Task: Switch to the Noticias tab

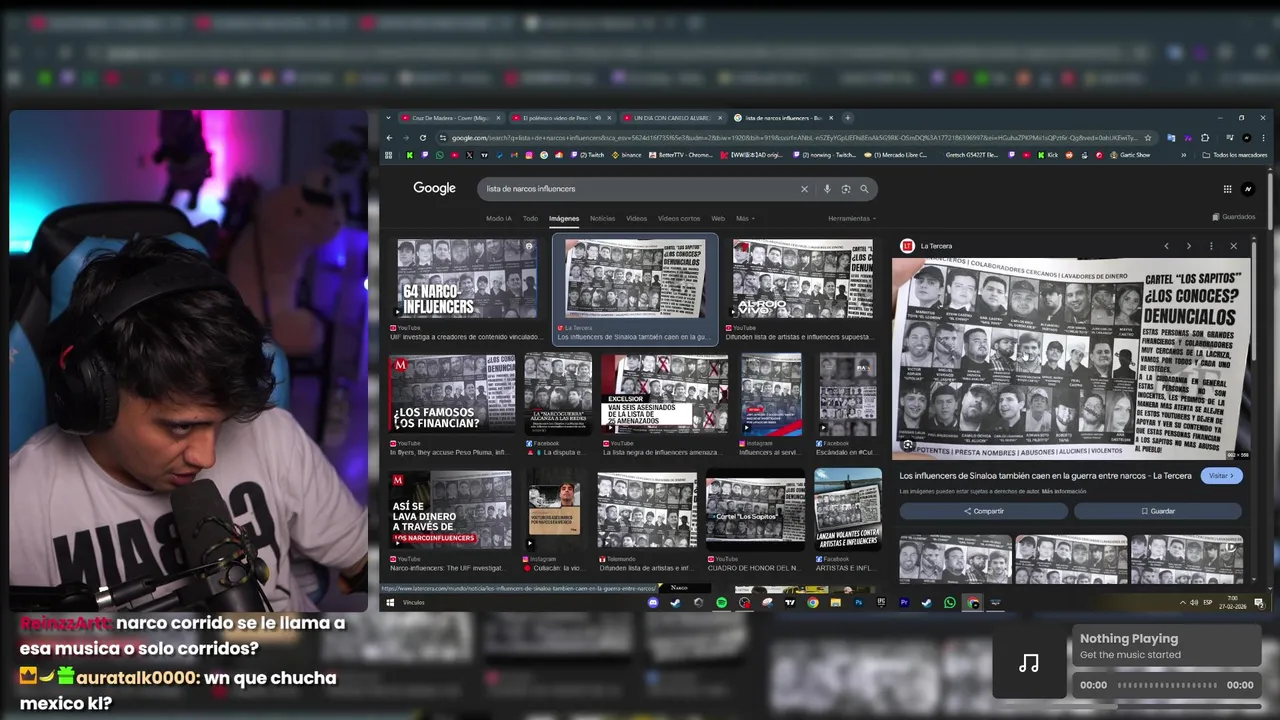Action: click(x=602, y=218)
